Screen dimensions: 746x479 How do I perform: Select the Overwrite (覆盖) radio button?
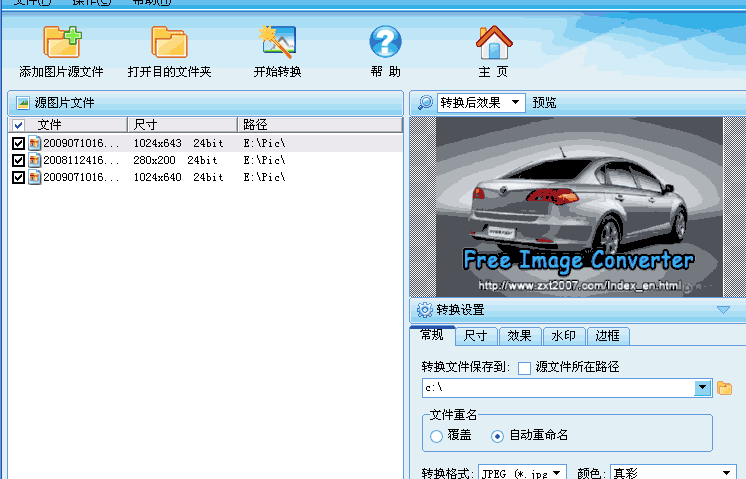[436, 436]
